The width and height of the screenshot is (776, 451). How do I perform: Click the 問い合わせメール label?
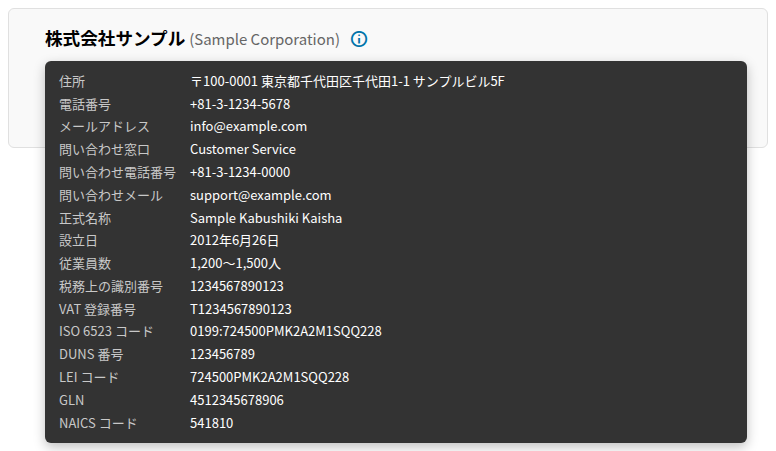click(111, 196)
